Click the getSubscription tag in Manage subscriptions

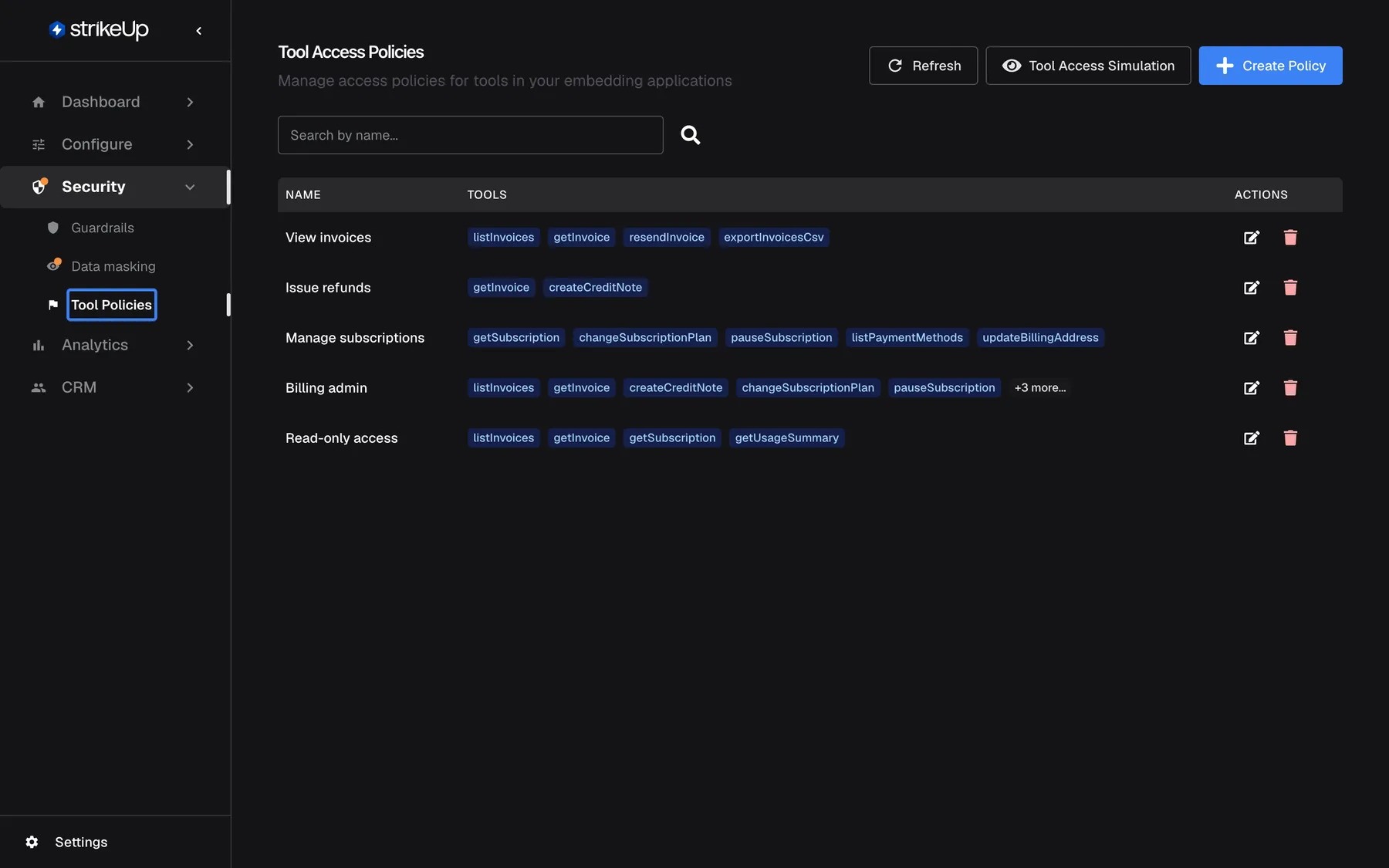(x=516, y=338)
